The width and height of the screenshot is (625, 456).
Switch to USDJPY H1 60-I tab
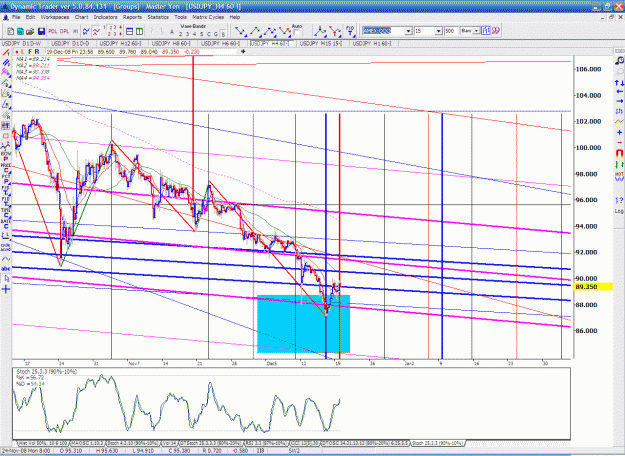pyautogui.click(x=372, y=43)
